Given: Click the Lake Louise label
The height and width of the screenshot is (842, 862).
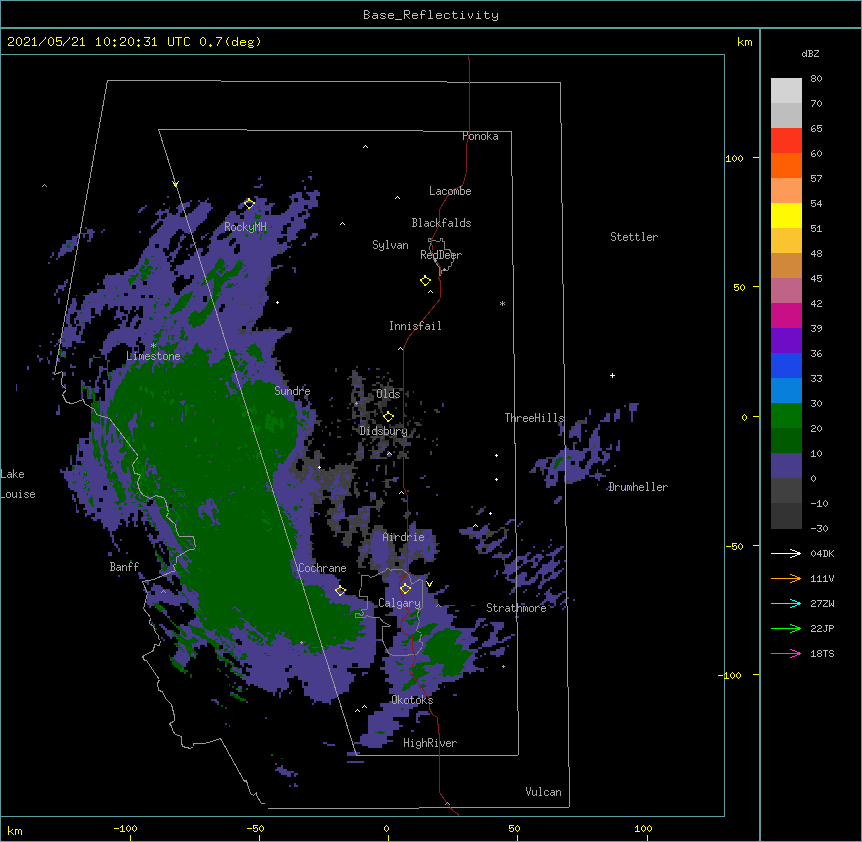Looking at the screenshot, I should 18,484.
